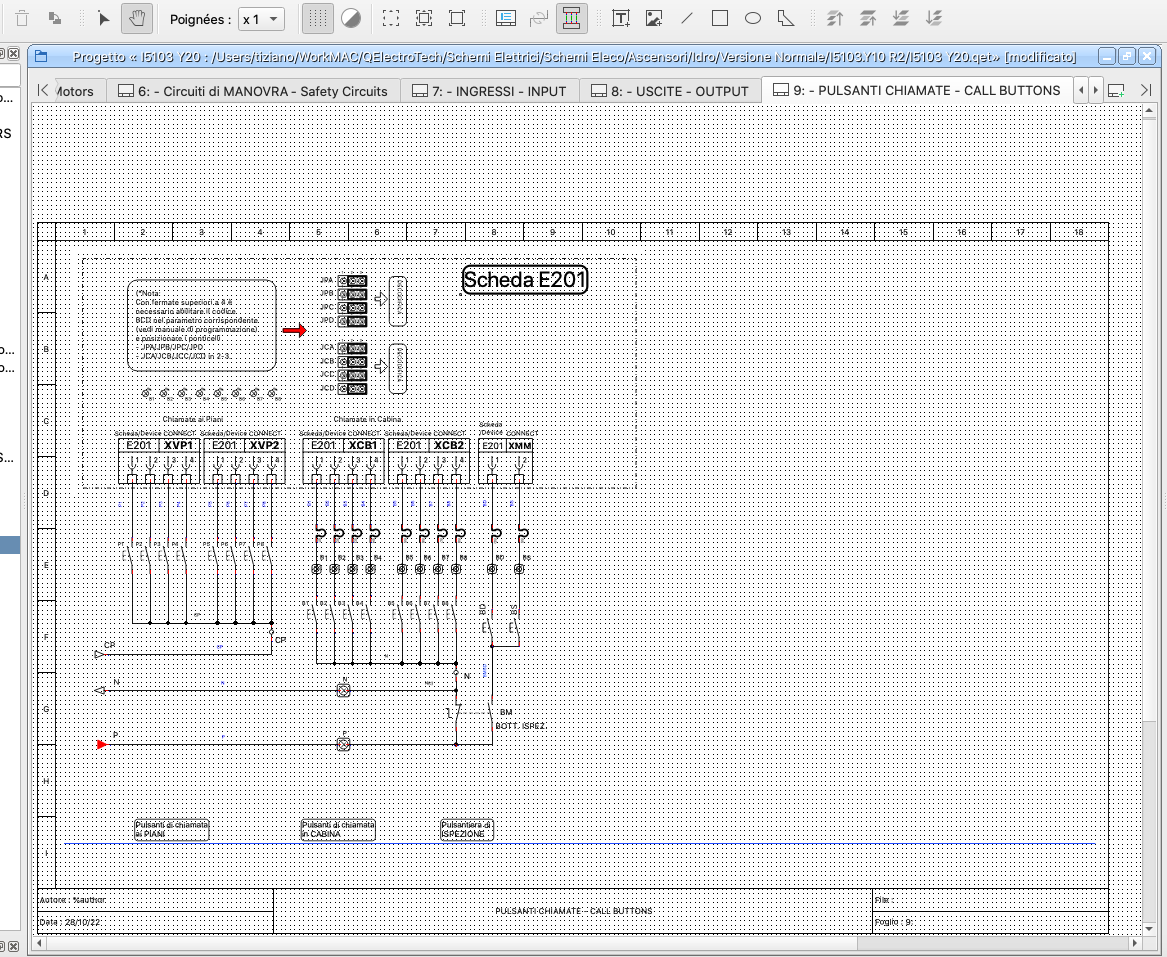The height and width of the screenshot is (957, 1167).
Task: Activate the hand view mode tool
Action: pyautogui.click(x=137, y=19)
